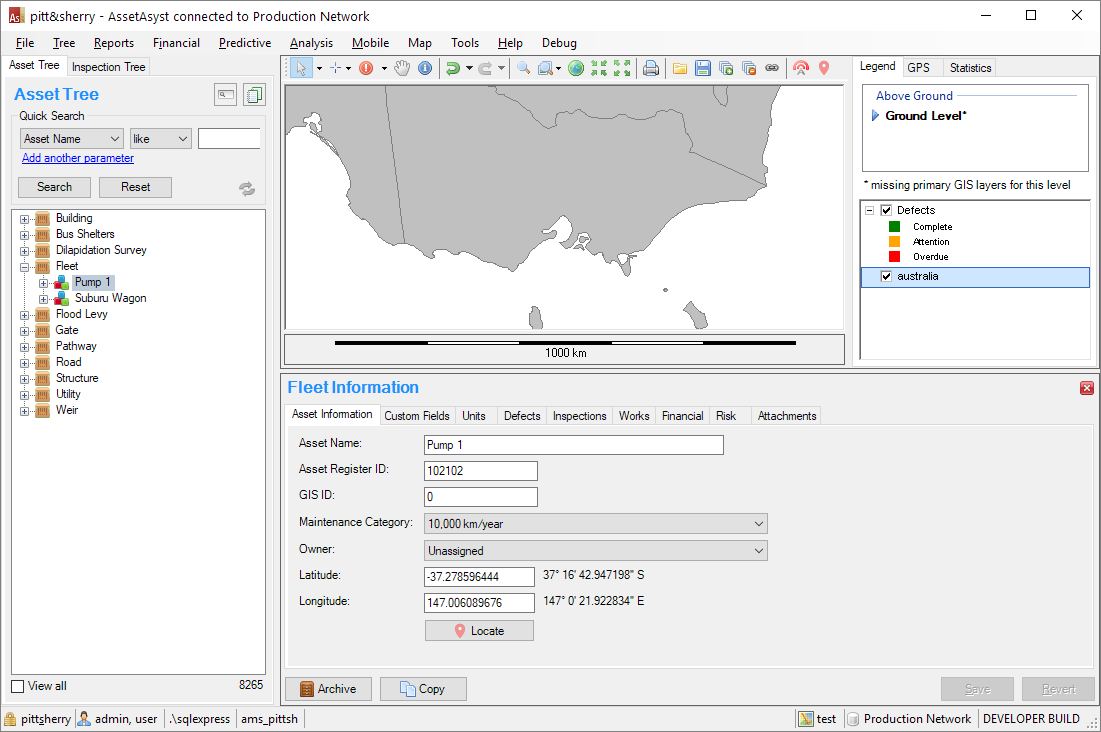
Task: Select the map pointer arrow tool
Action: click(x=303, y=68)
